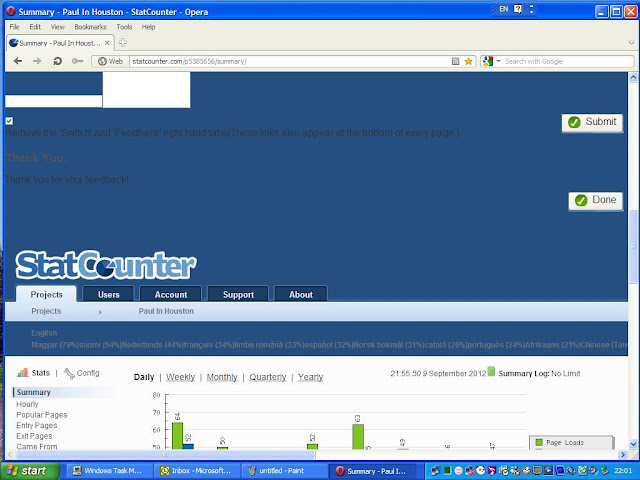
Task: Click the horizontal scrollbar thumb
Action: (164, 454)
